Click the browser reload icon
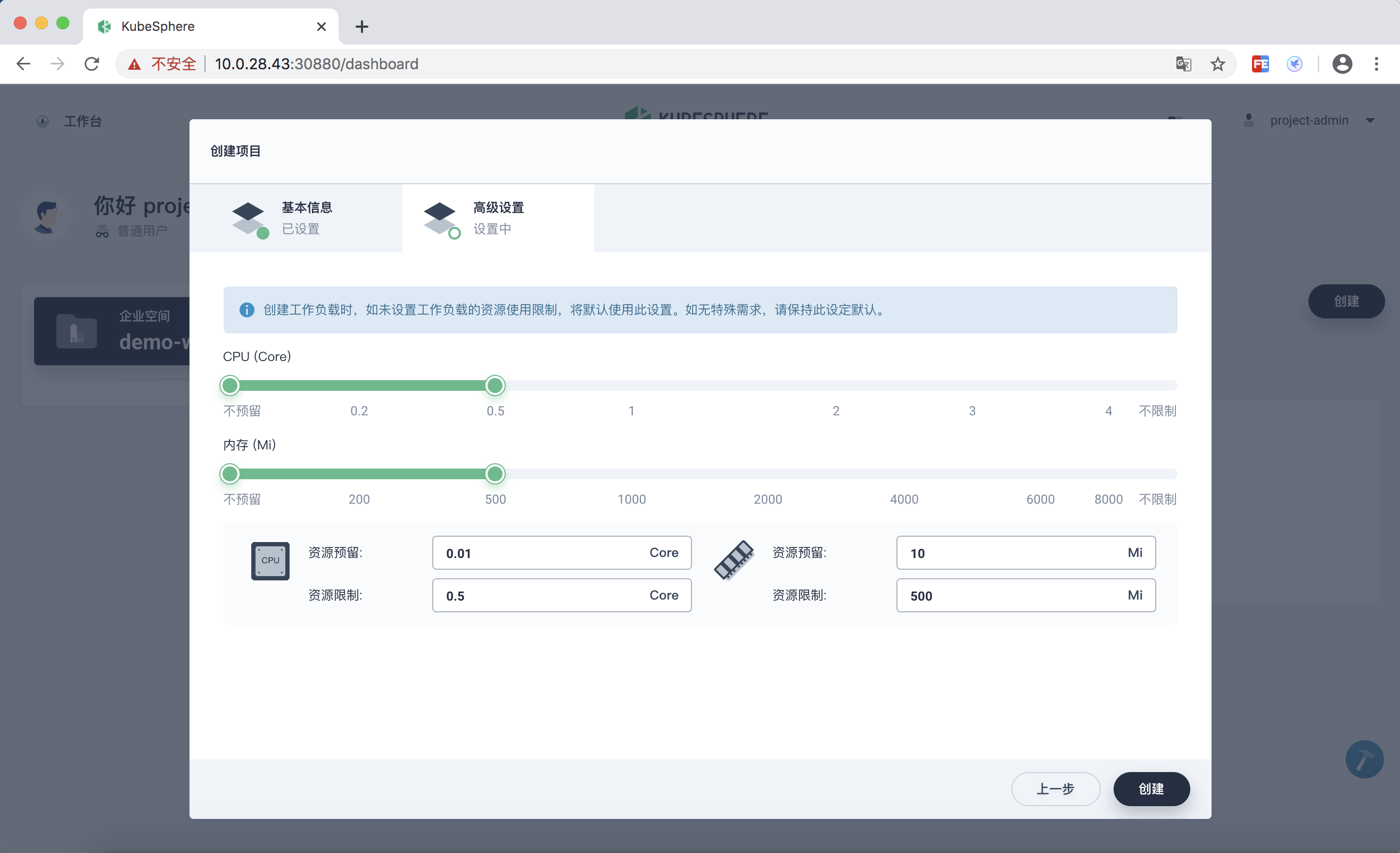The width and height of the screenshot is (1400, 853). [x=92, y=64]
